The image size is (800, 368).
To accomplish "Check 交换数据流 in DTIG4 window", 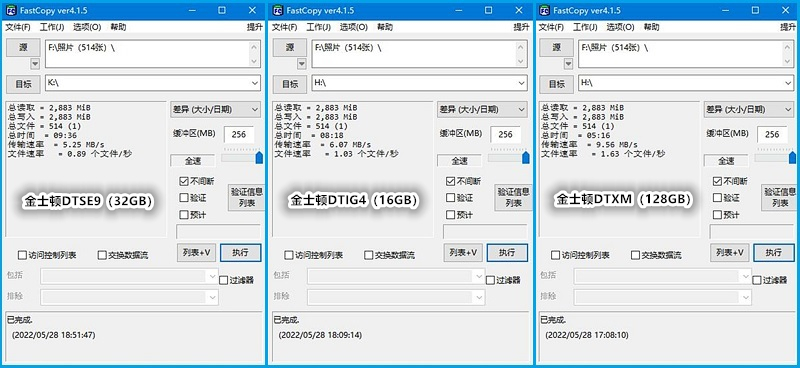I will pos(368,255).
